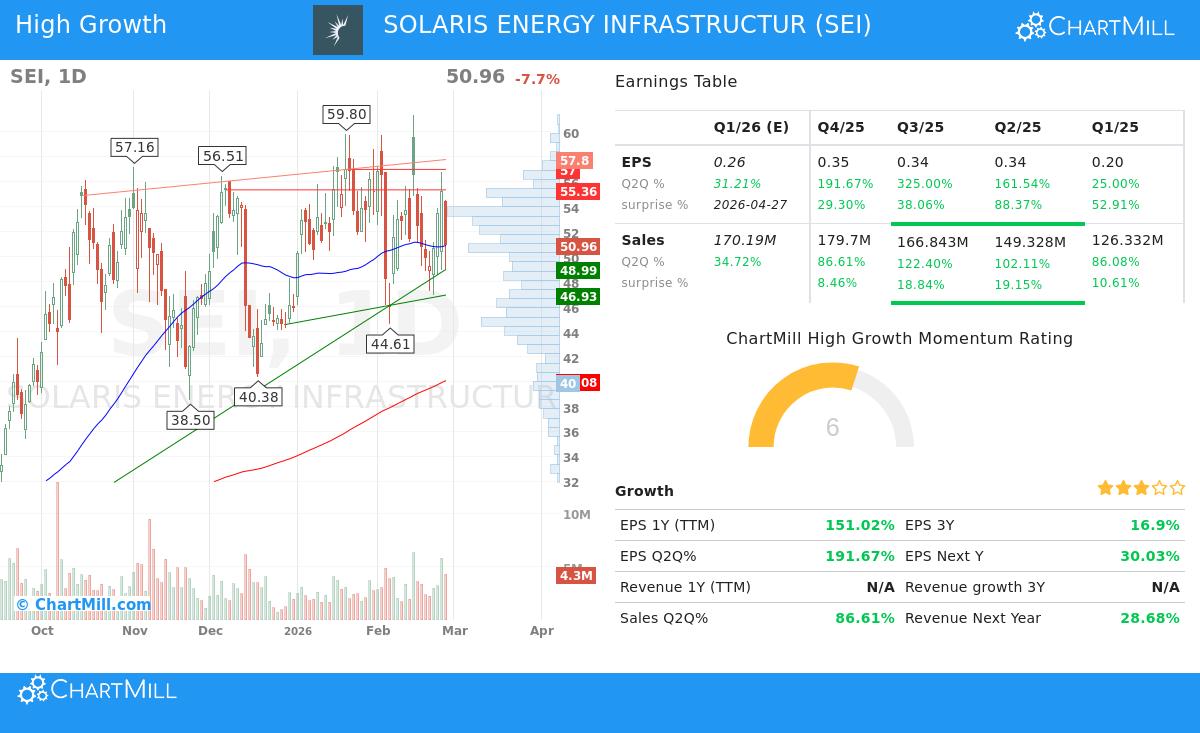1200x733 pixels.
Task: Expand the Q4/25 column header
Action: (x=841, y=127)
